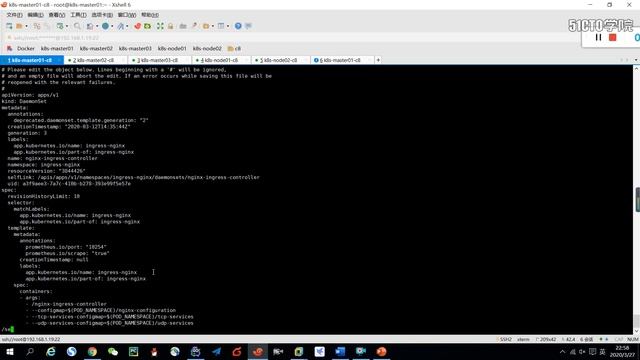The width and height of the screenshot is (640, 360).
Task: Stop the screen recording with red square
Action: [x=612, y=37]
